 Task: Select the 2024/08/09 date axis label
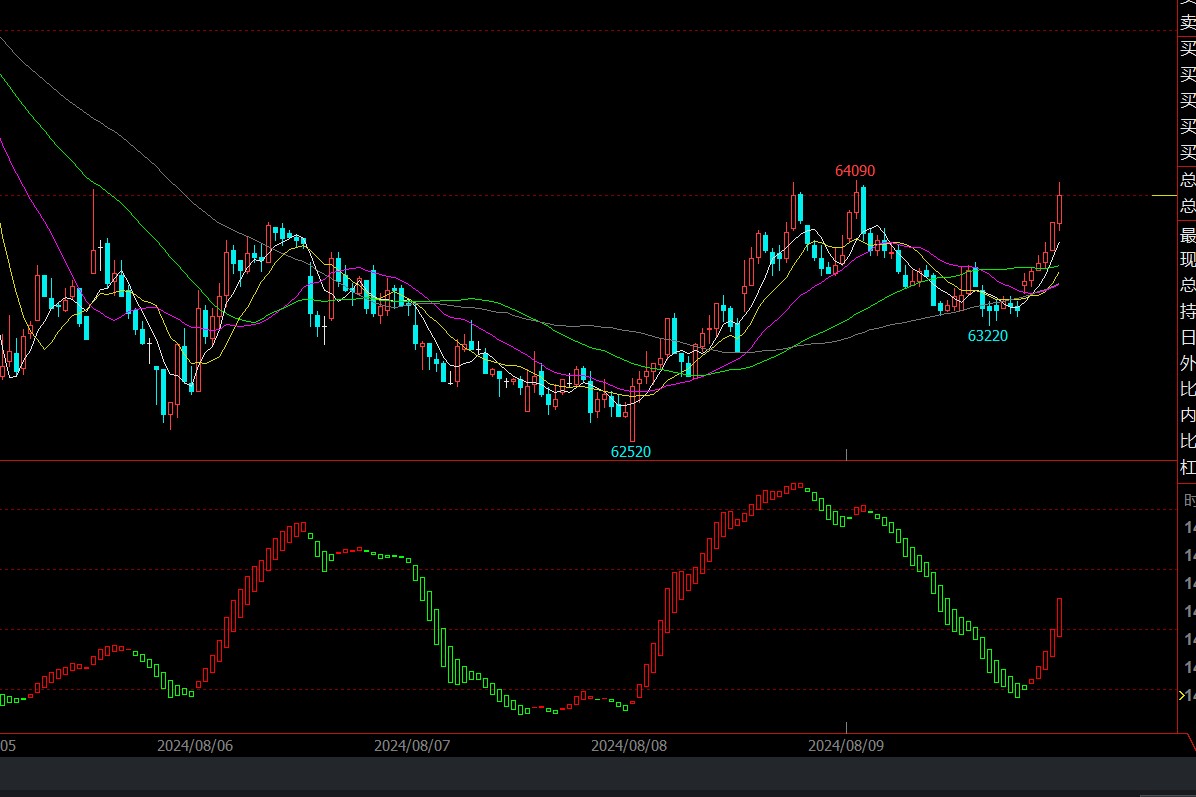pyautogui.click(x=846, y=746)
